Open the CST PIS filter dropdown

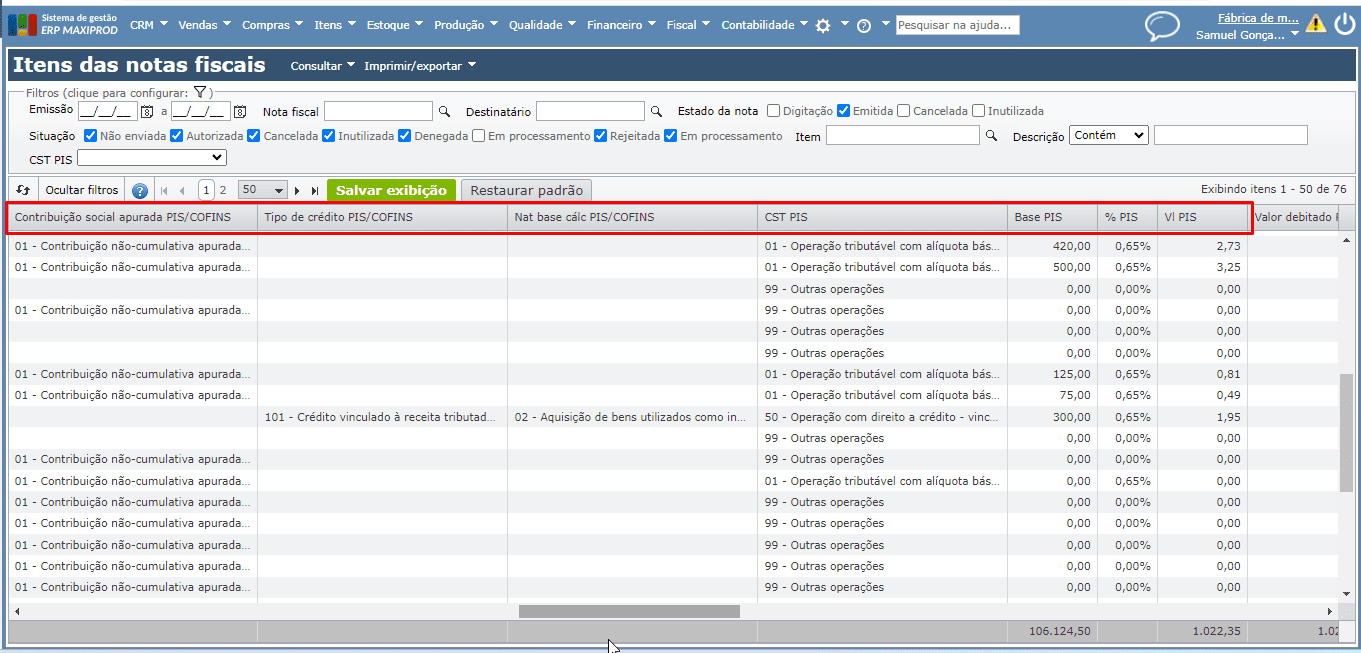[152, 158]
